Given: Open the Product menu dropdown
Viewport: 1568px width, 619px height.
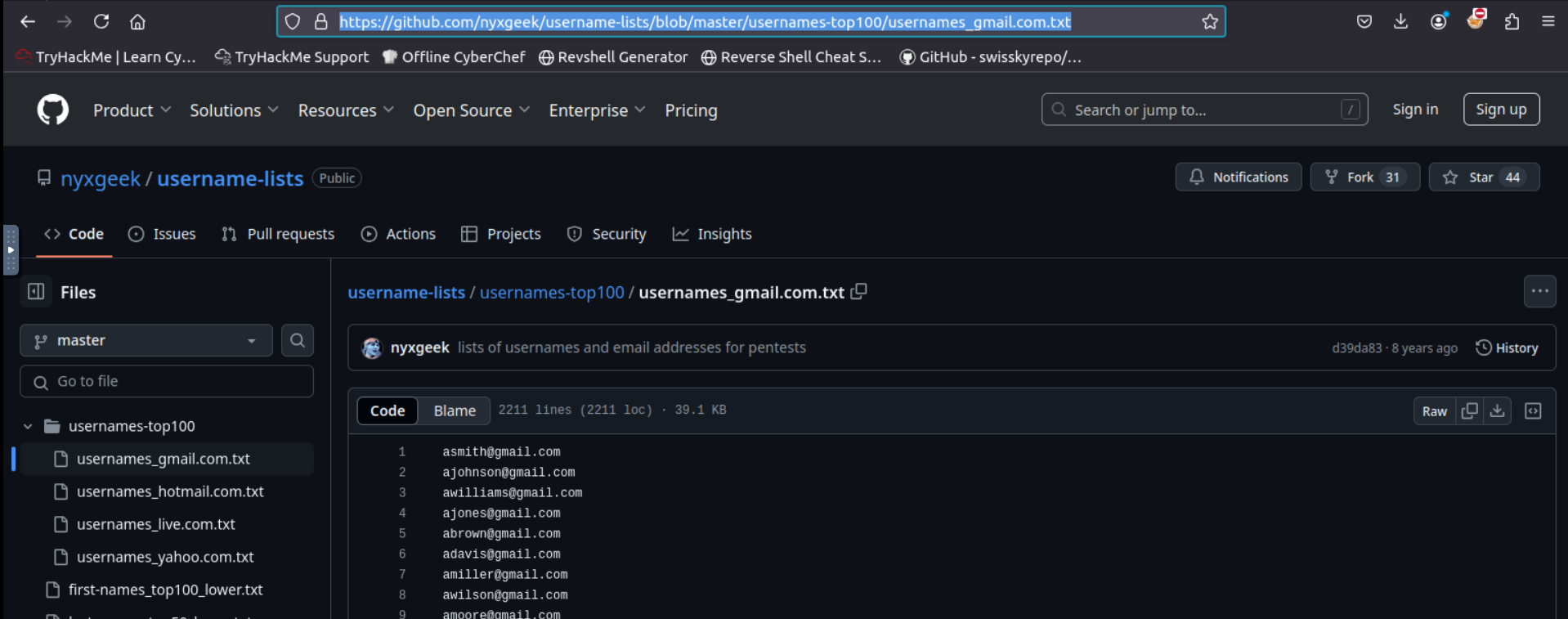Looking at the screenshot, I should pyautogui.click(x=132, y=110).
